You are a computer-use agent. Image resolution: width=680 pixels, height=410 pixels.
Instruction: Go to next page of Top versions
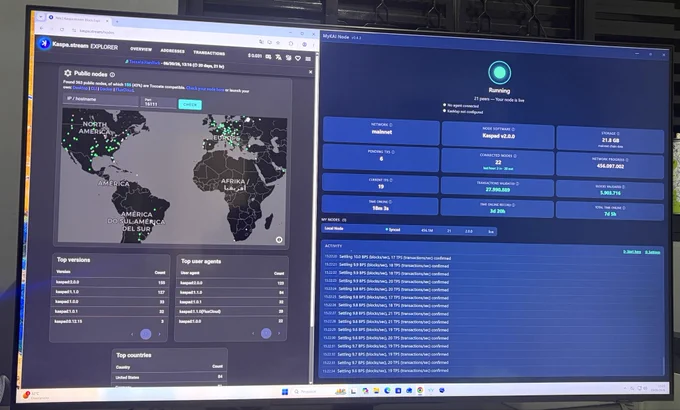click(x=160, y=334)
